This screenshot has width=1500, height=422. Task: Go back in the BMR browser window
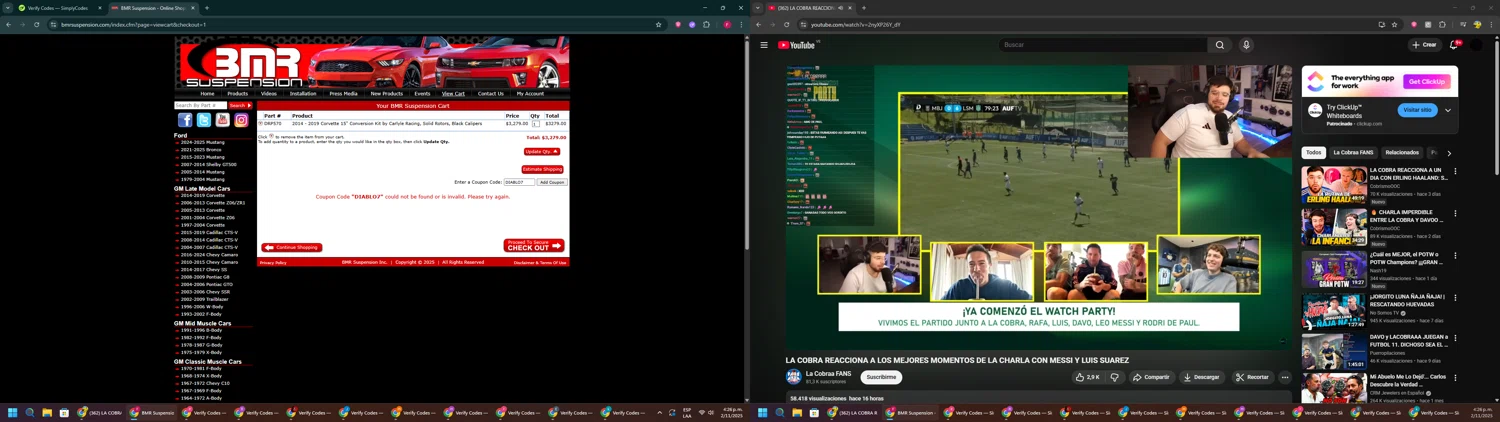[x=8, y=24]
